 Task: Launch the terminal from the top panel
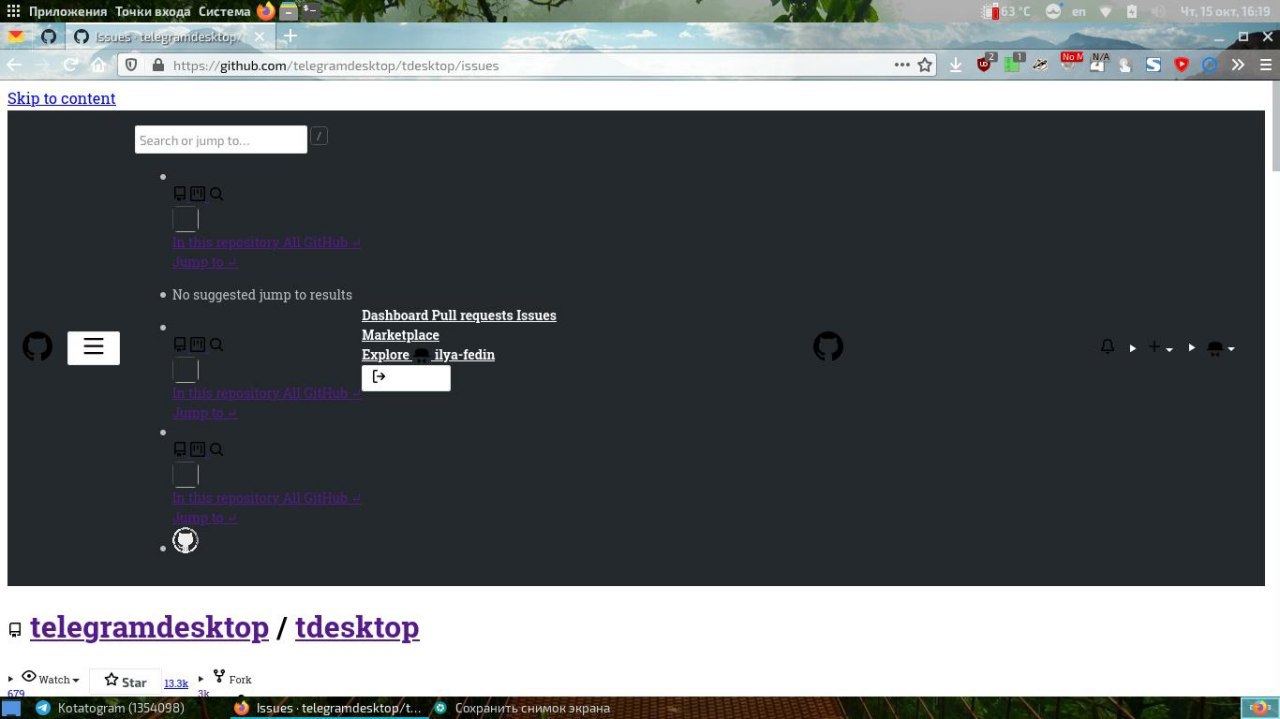(310, 11)
